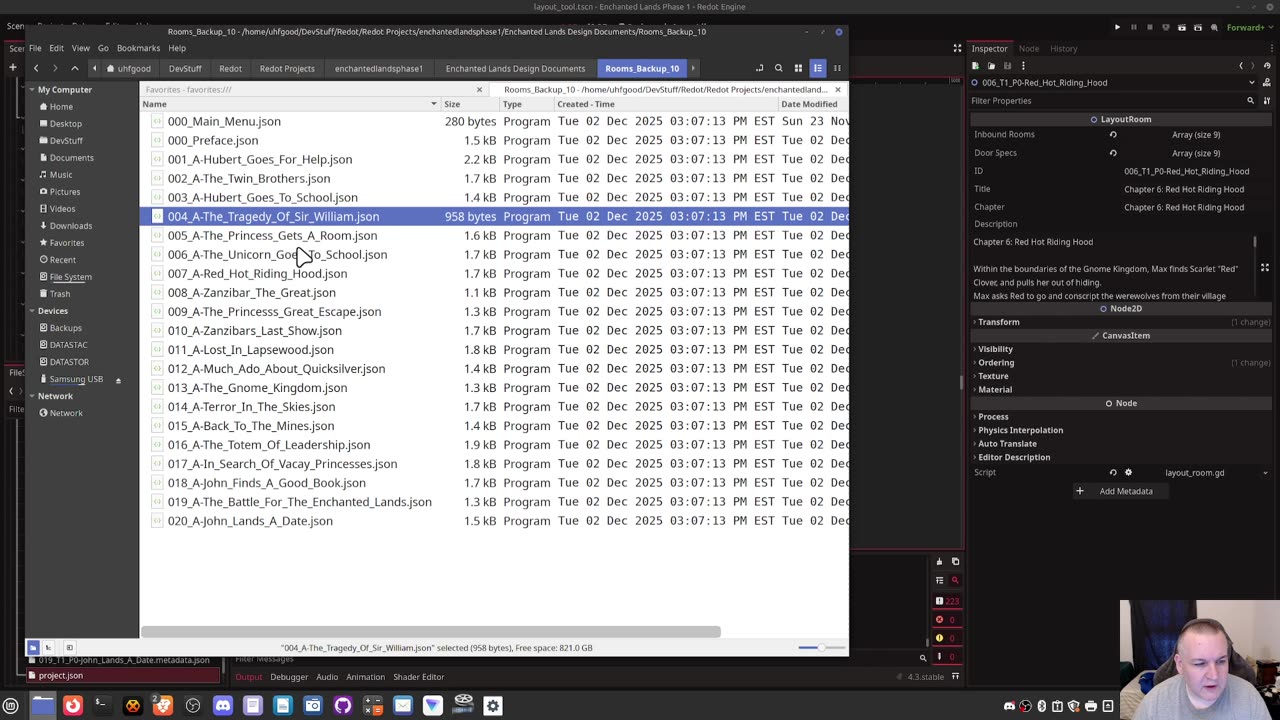This screenshot has width=1280, height=720.
Task: Run the project with Play button
Action: point(1117,28)
